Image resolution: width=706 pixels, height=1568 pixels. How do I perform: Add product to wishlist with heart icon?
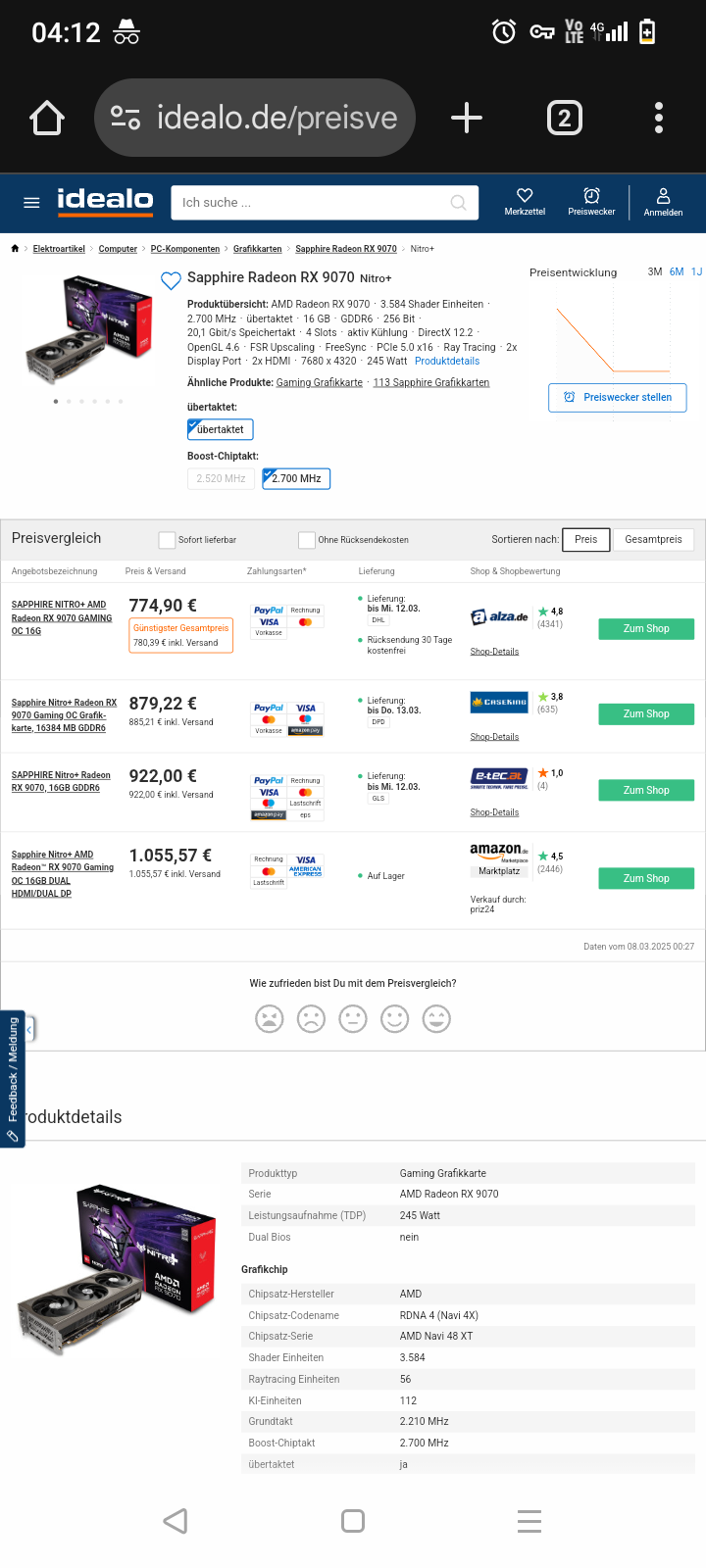click(171, 281)
